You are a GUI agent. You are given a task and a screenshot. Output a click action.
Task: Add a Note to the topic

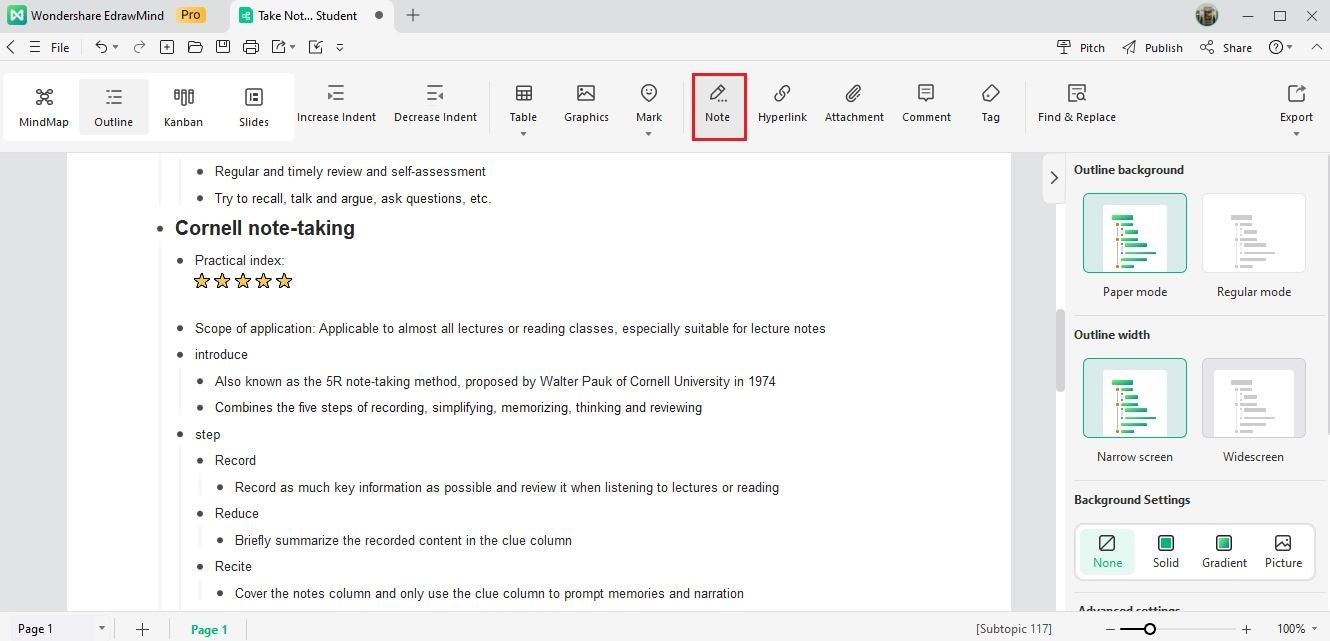718,106
